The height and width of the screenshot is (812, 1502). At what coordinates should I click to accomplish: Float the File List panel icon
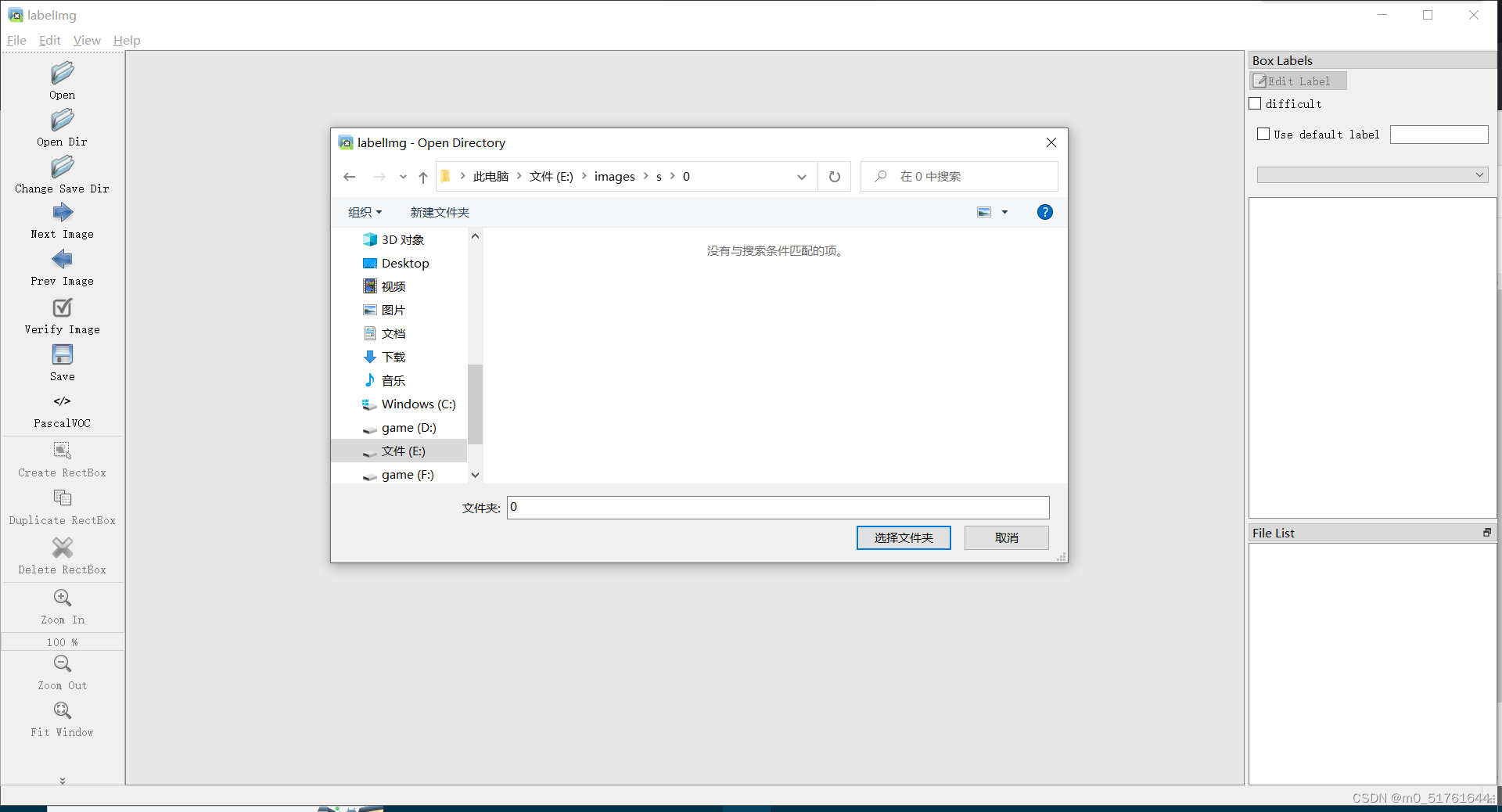point(1486,533)
